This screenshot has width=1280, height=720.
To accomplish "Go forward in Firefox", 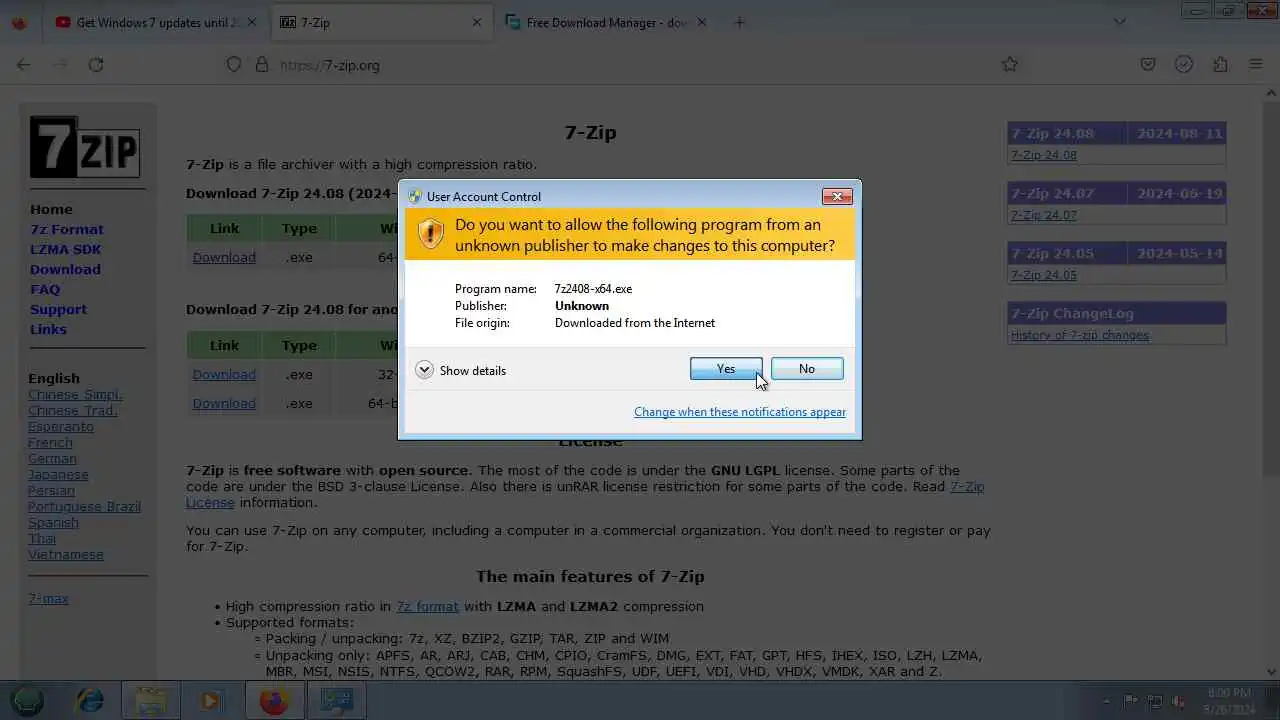I will tap(60, 64).
